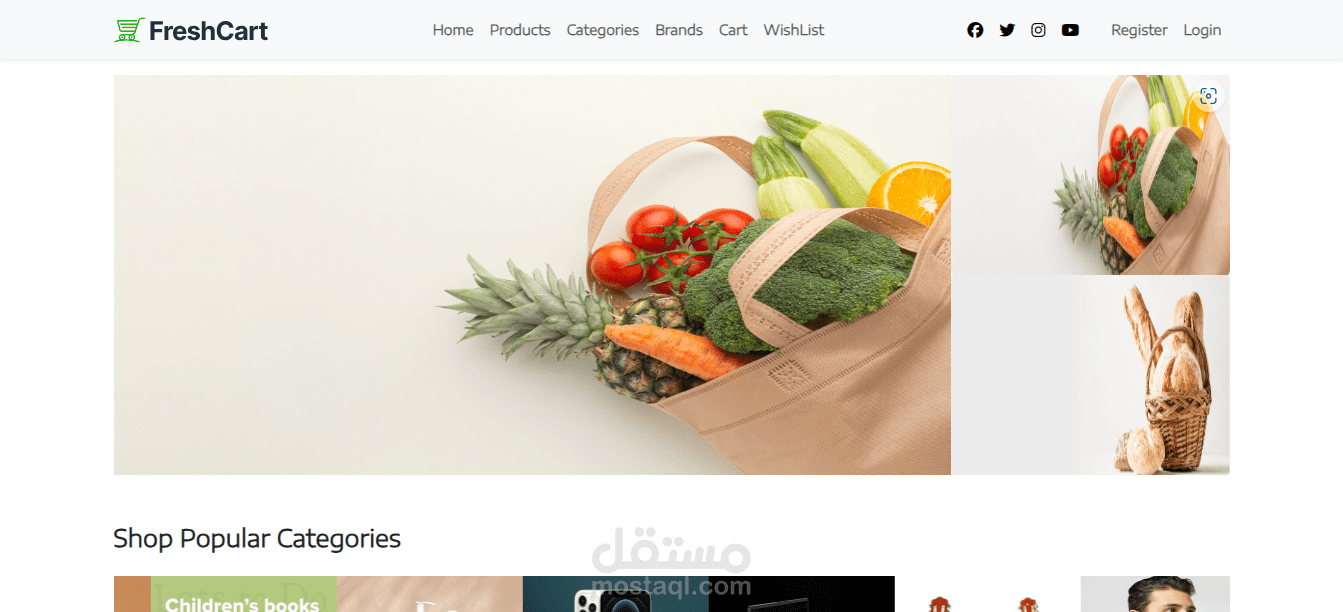Image resolution: width=1343 pixels, height=612 pixels.
Task: Open the WishList page
Action: 794,30
